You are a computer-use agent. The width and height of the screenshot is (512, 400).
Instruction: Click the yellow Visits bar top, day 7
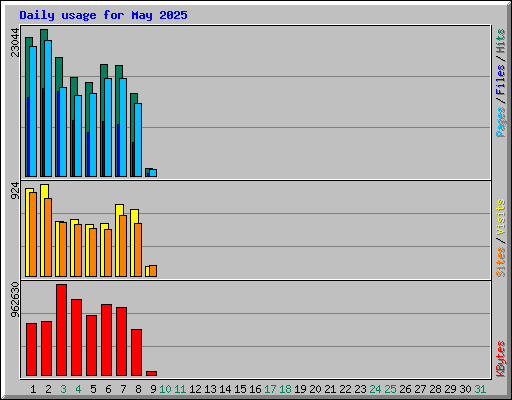pos(119,209)
